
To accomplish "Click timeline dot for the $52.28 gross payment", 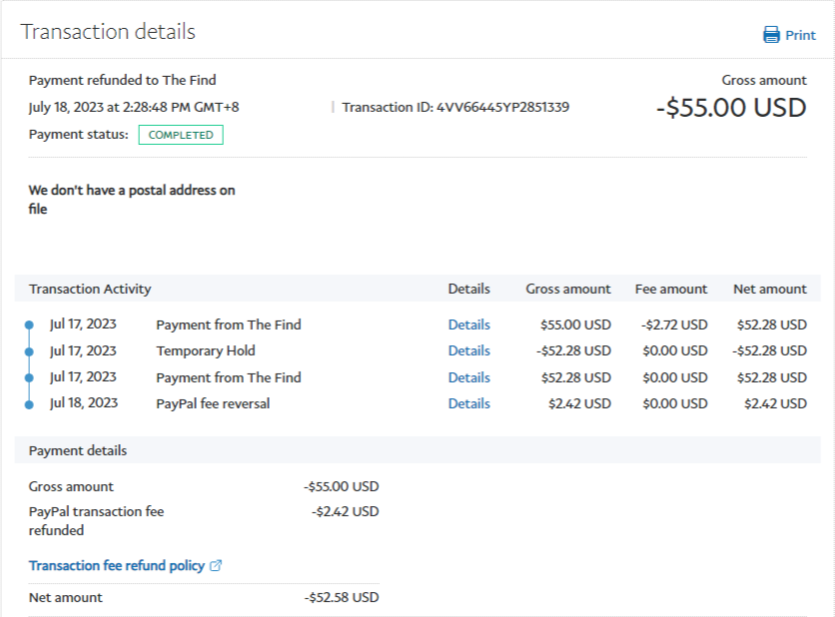I will point(29,378).
